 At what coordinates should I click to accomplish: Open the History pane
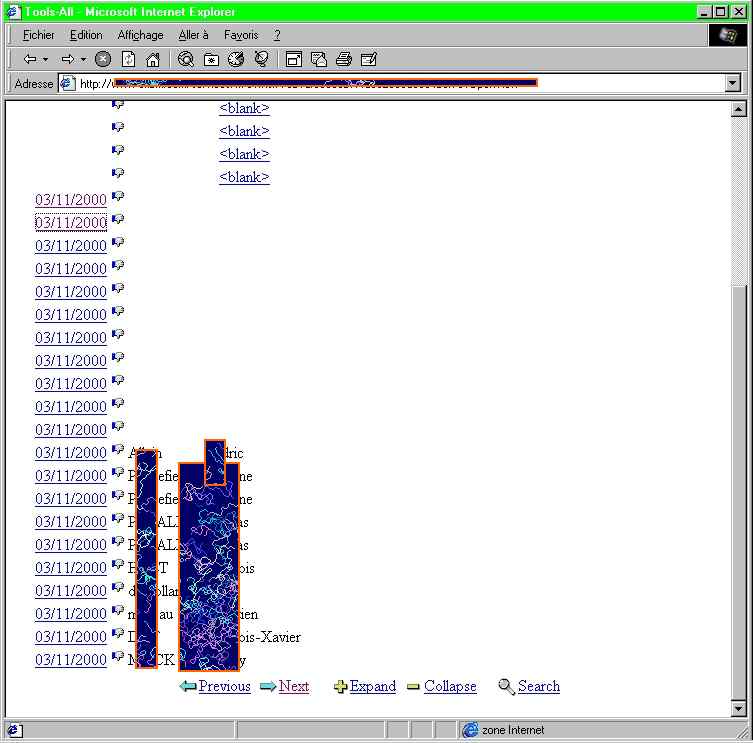tap(236, 60)
